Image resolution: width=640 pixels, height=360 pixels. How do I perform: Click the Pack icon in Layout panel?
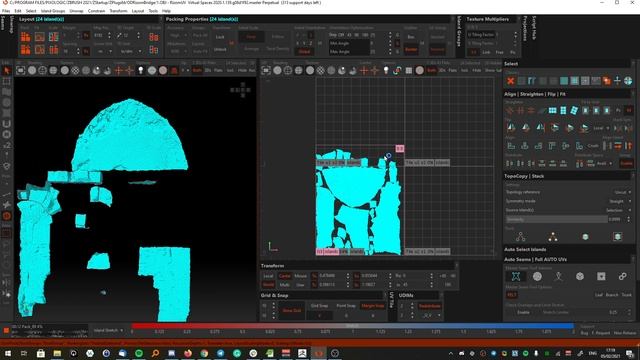click(26, 37)
